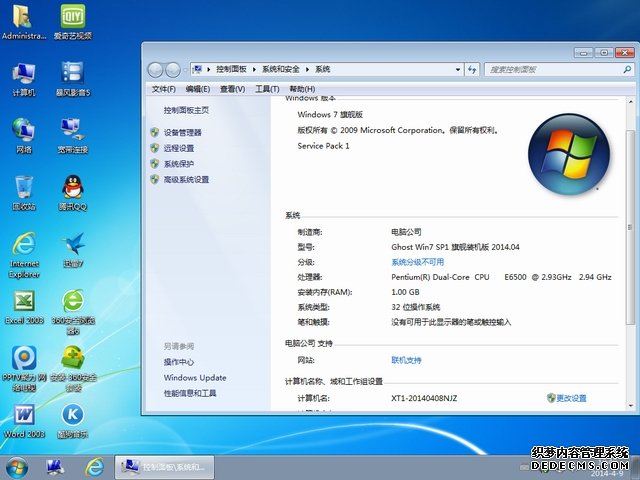Open the 安装360安全卫士 desktop icon
640x480 pixels.
click(x=73, y=369)
